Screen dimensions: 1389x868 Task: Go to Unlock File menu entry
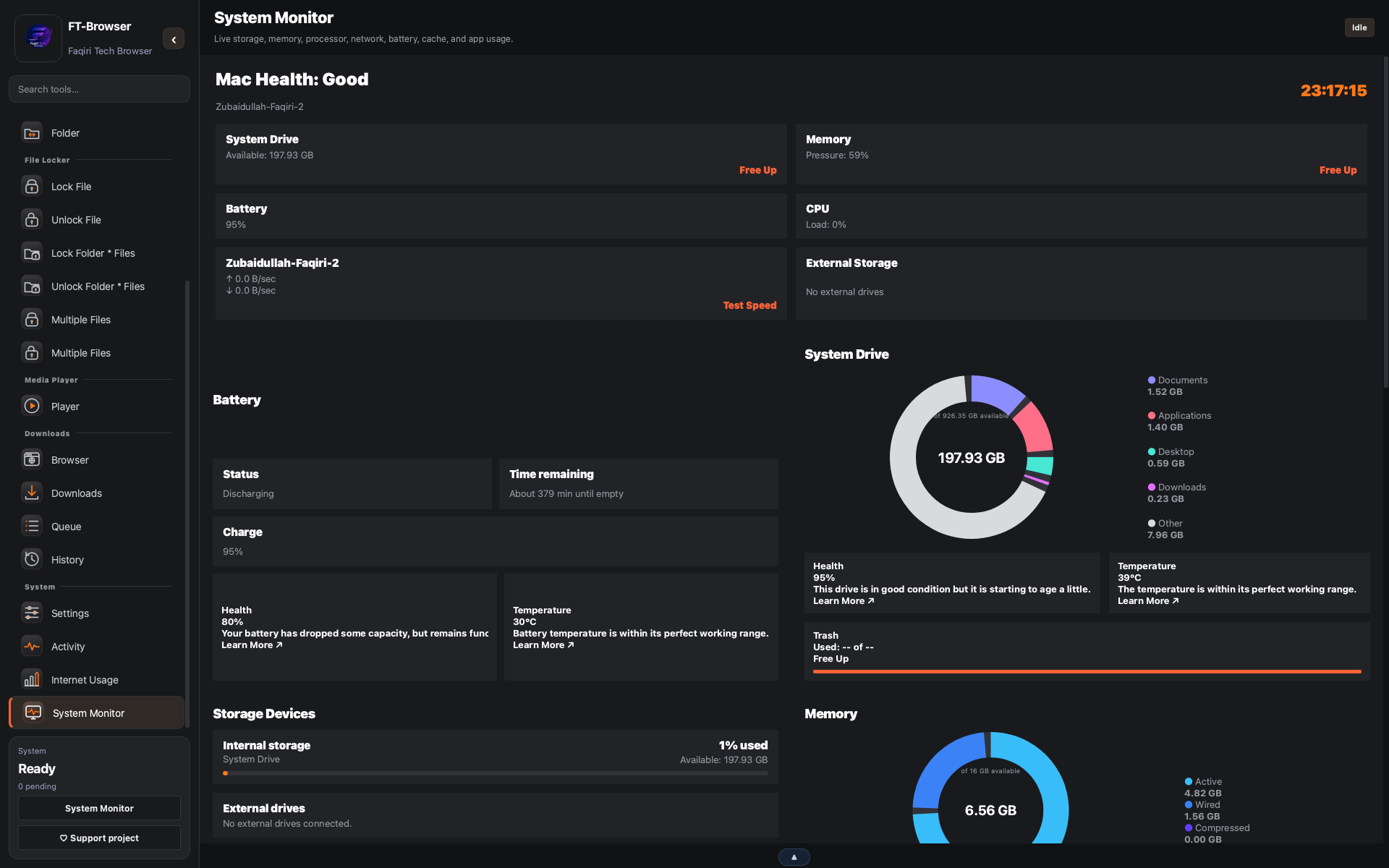point(97,220)
